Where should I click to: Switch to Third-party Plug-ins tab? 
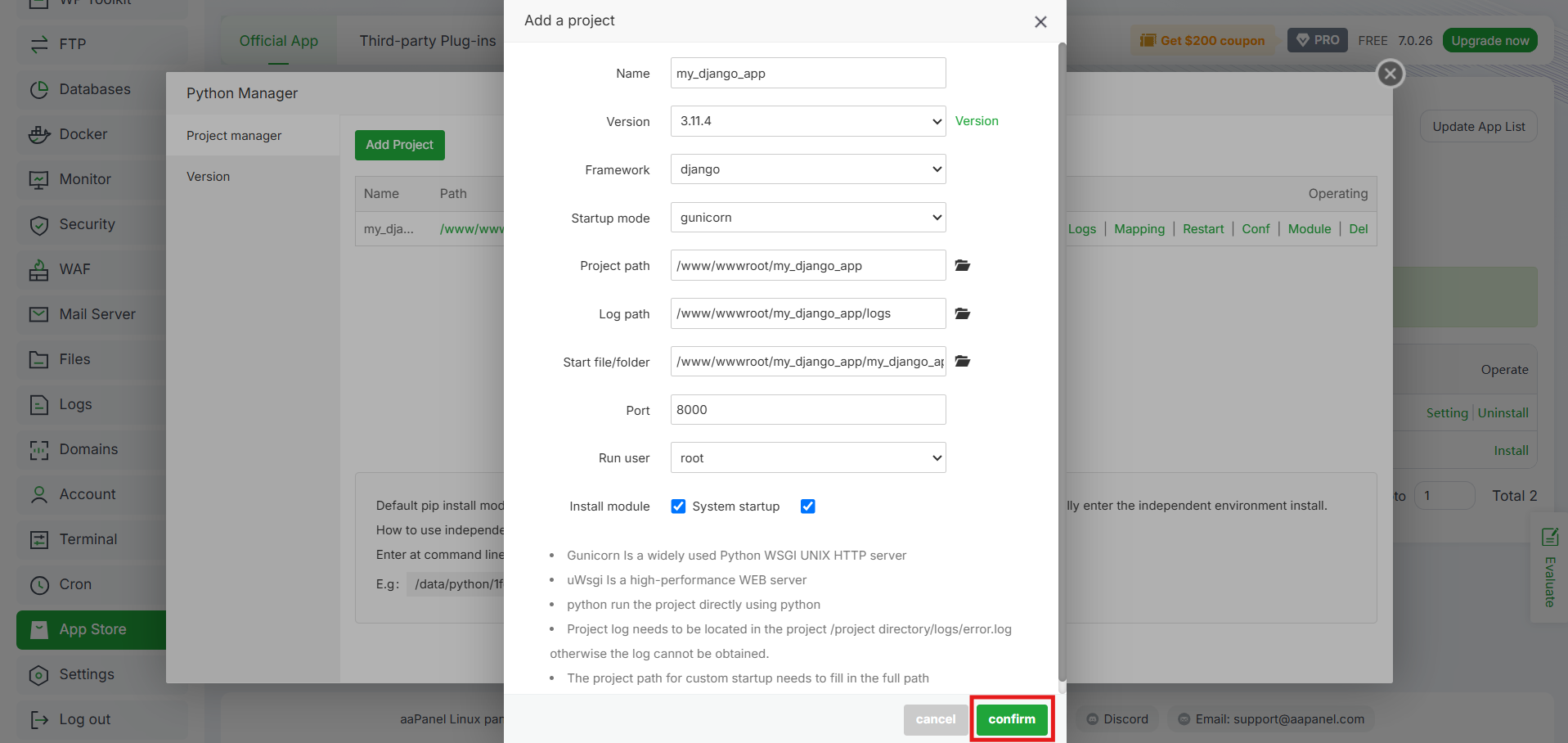pos(428,41)
